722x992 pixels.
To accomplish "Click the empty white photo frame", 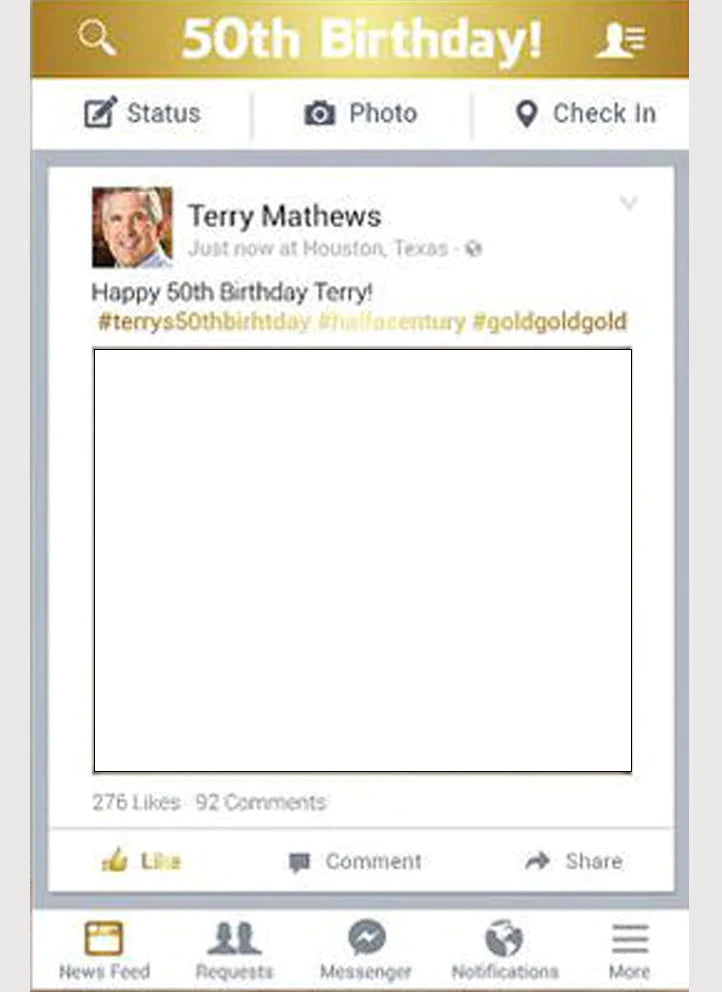I will [x=363, y=561].
